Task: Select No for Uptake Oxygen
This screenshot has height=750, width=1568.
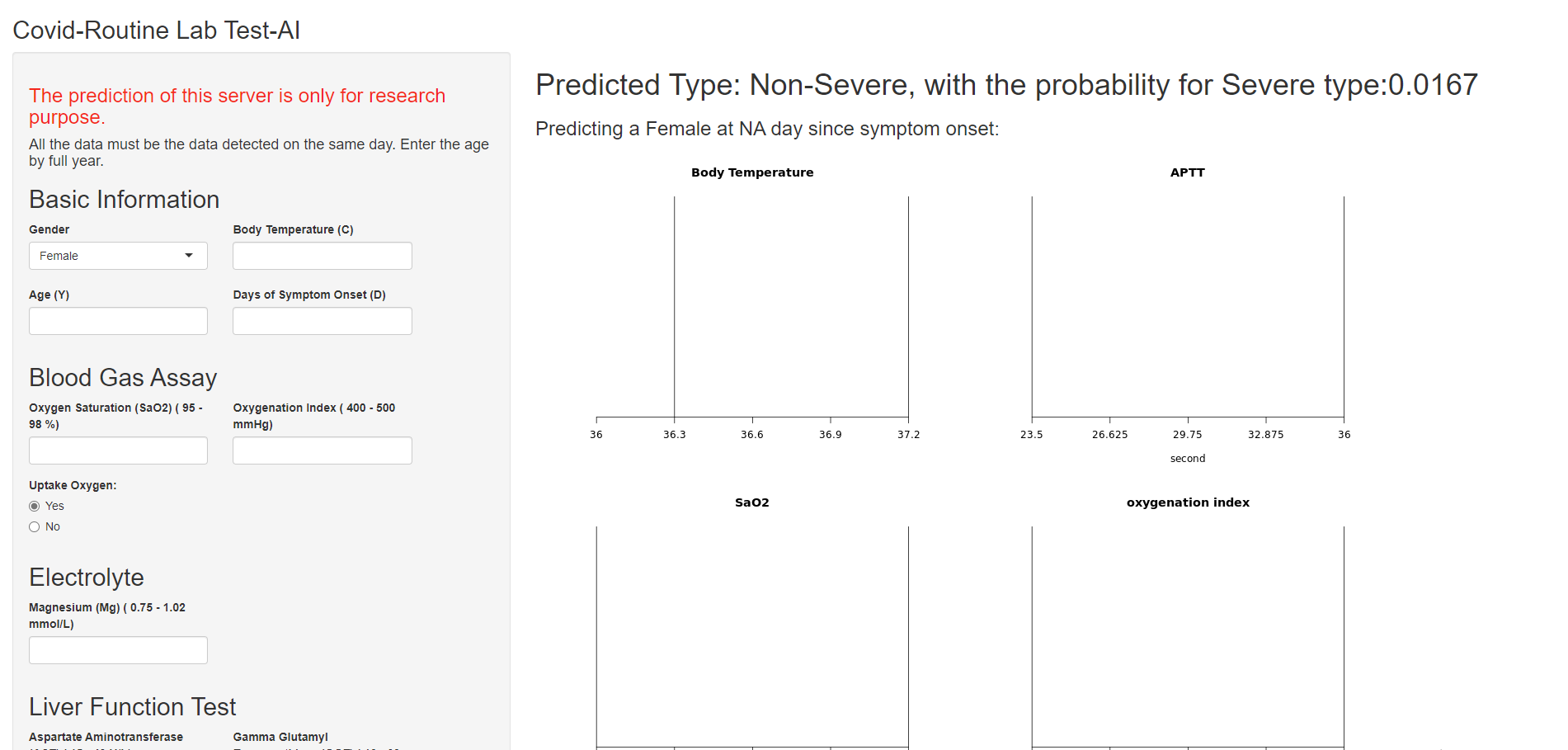Action: pyautogui.click(x=35, y=526)
